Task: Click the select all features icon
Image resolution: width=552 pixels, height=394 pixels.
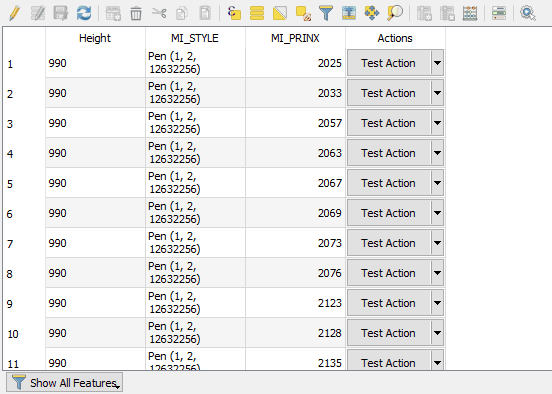Action: click(257, 13)
